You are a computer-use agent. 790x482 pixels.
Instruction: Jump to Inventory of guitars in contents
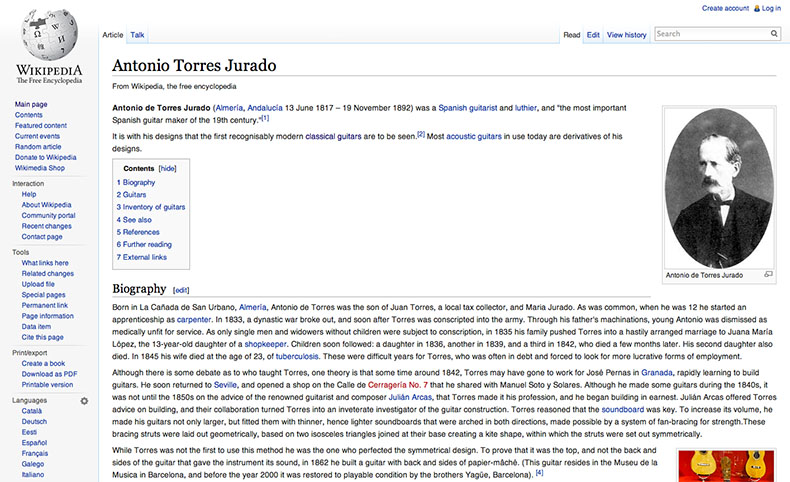[150, 207]
